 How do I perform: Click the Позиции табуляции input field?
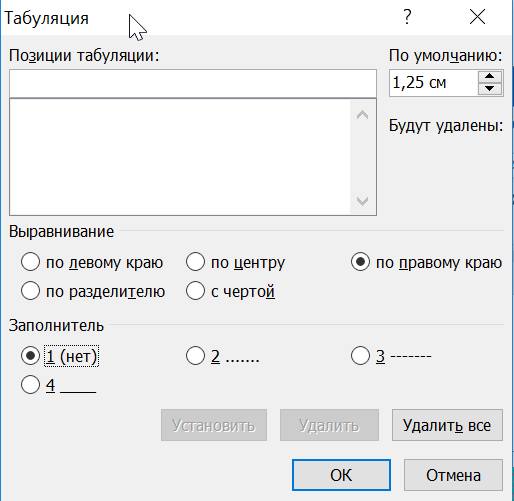(193, 83)
